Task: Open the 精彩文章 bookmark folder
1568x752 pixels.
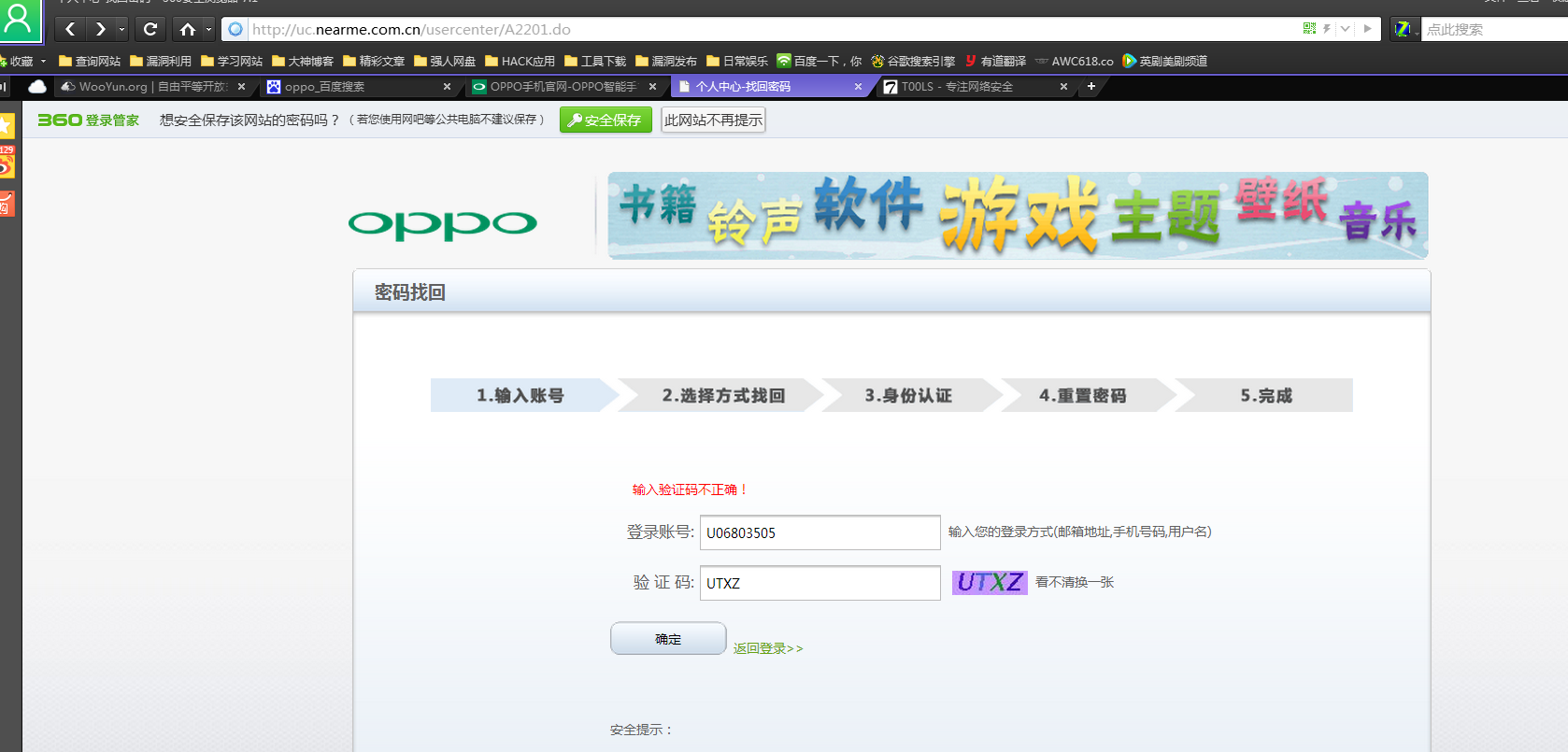Action: tap(374, 61)
